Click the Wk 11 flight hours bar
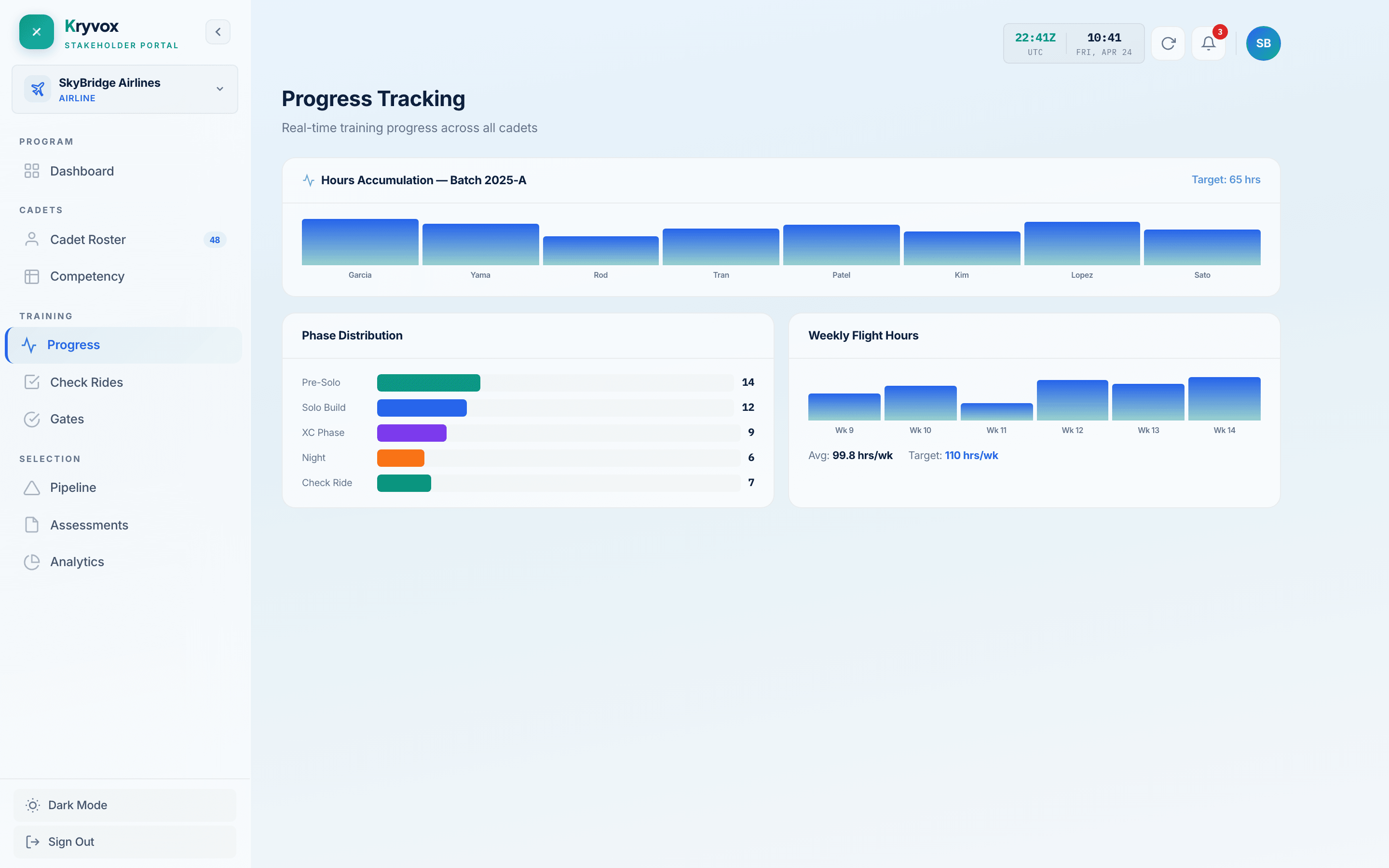The height and width of the screenshot is (868, 1389). coord(996,412)
